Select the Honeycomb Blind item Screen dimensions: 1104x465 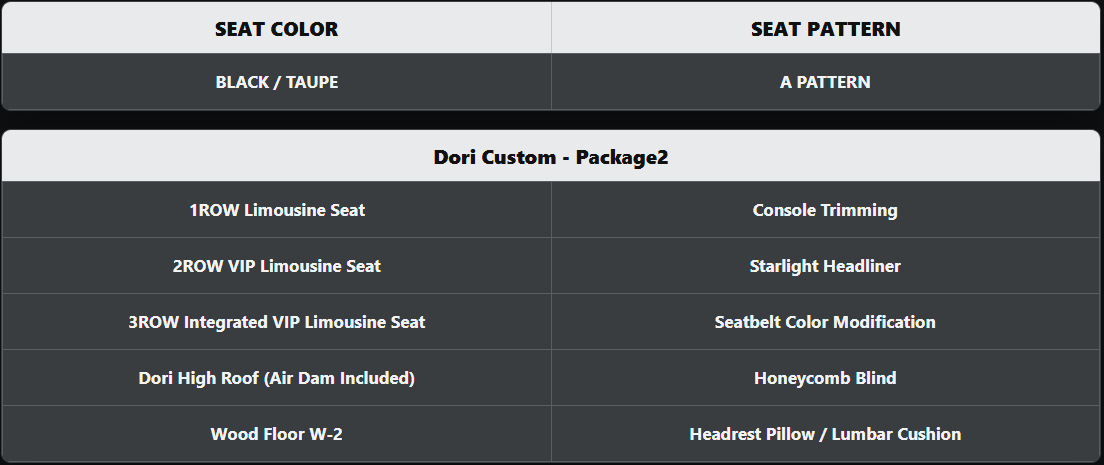[x=825, y=378]
